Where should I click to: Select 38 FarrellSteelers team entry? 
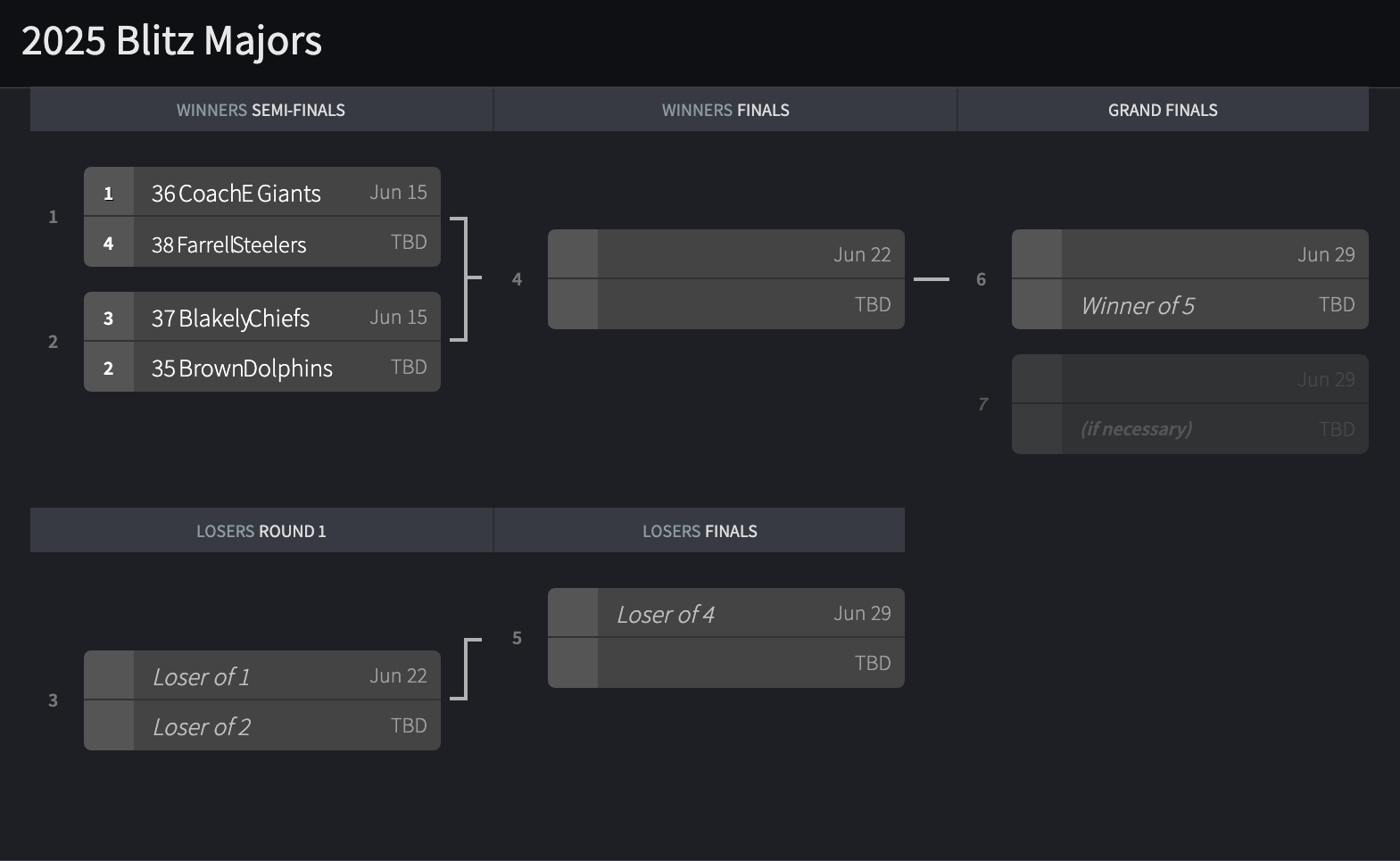(262, 243)
